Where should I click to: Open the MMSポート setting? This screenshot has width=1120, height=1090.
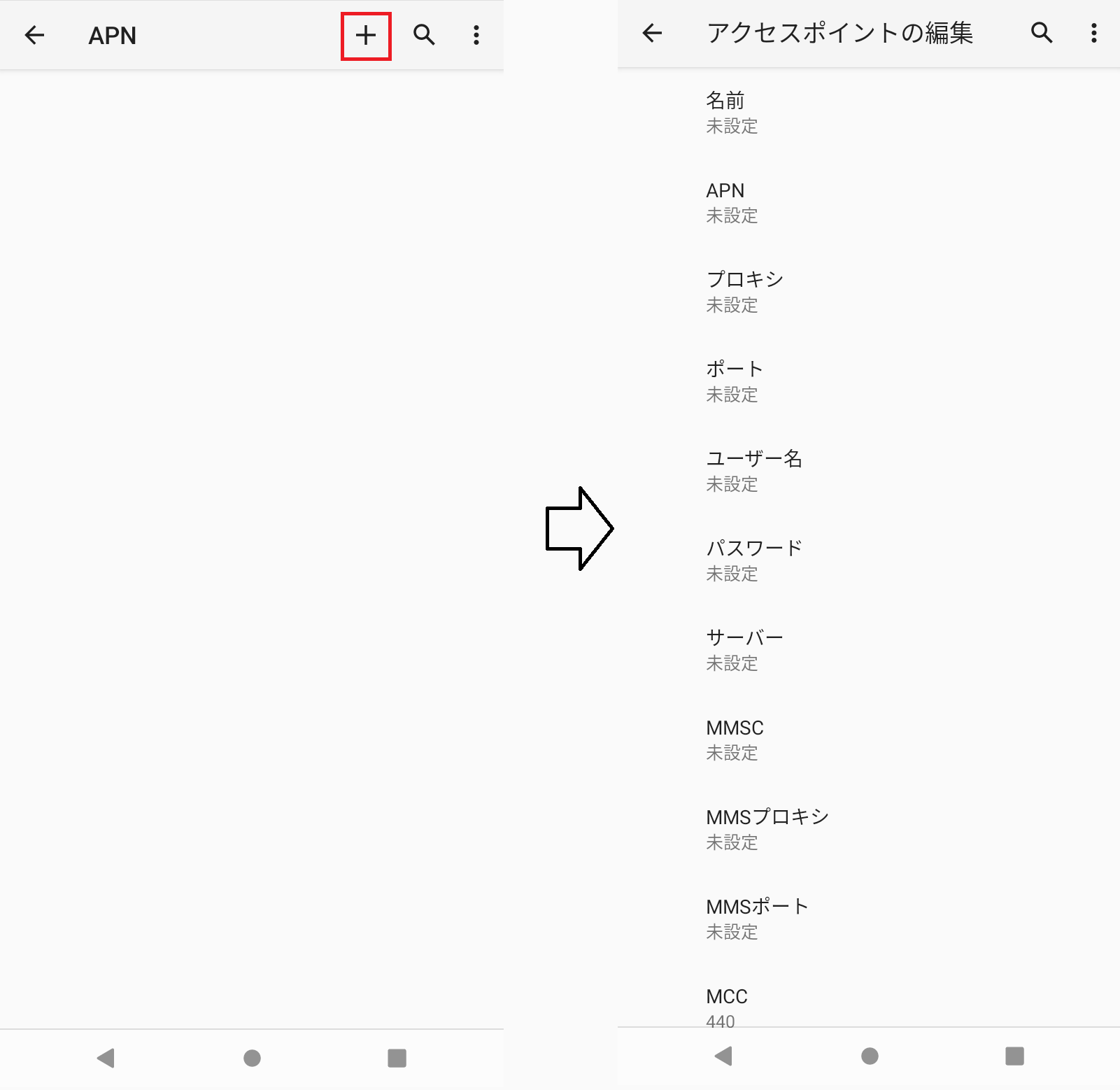(x=869, y=919)
